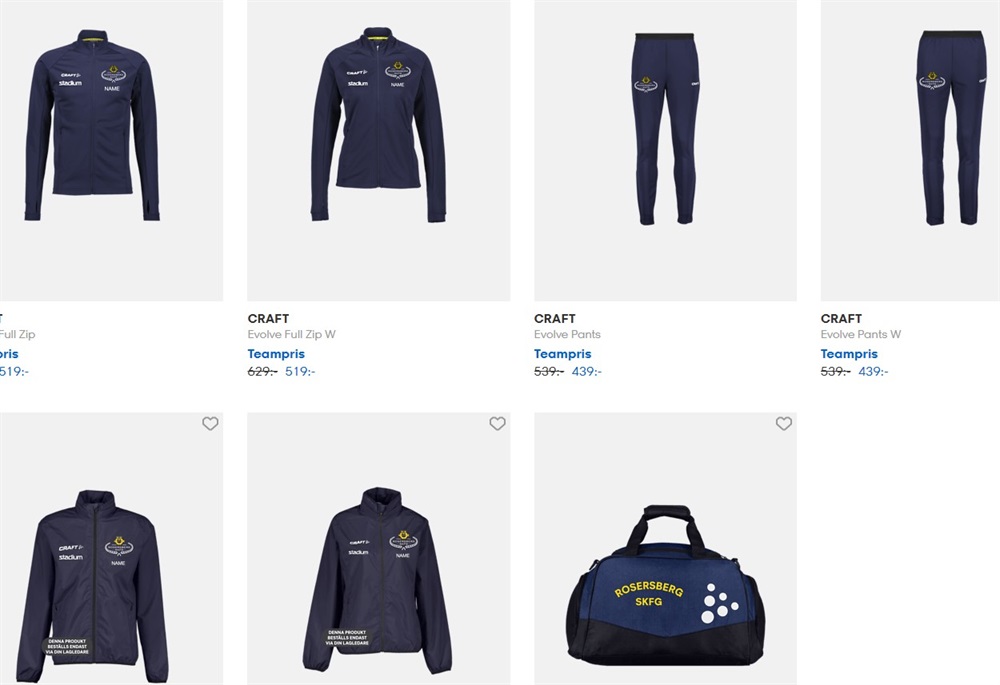Open the navy windbreaker jacket thumbnail

click(112, 549)
